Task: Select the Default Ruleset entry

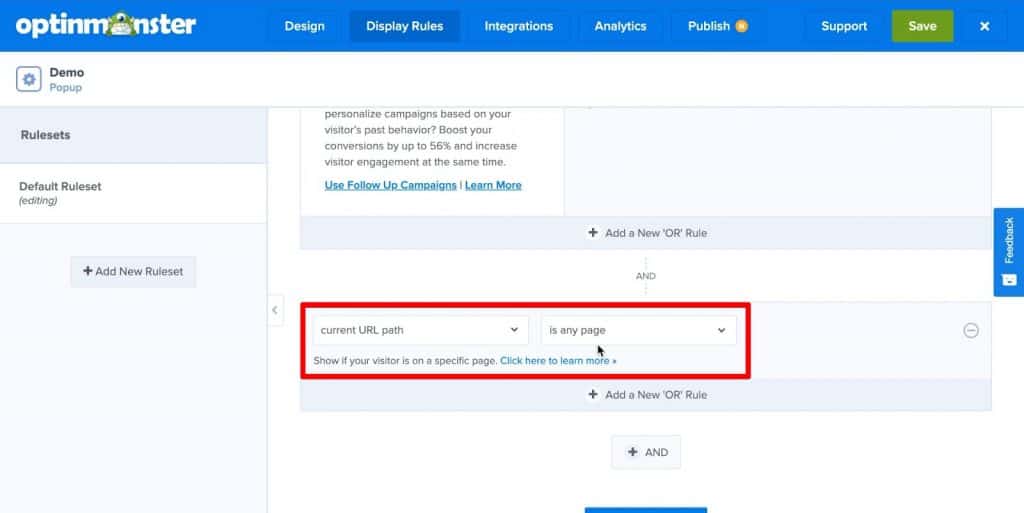Action: pyautogui.click(x=133, y=193)
